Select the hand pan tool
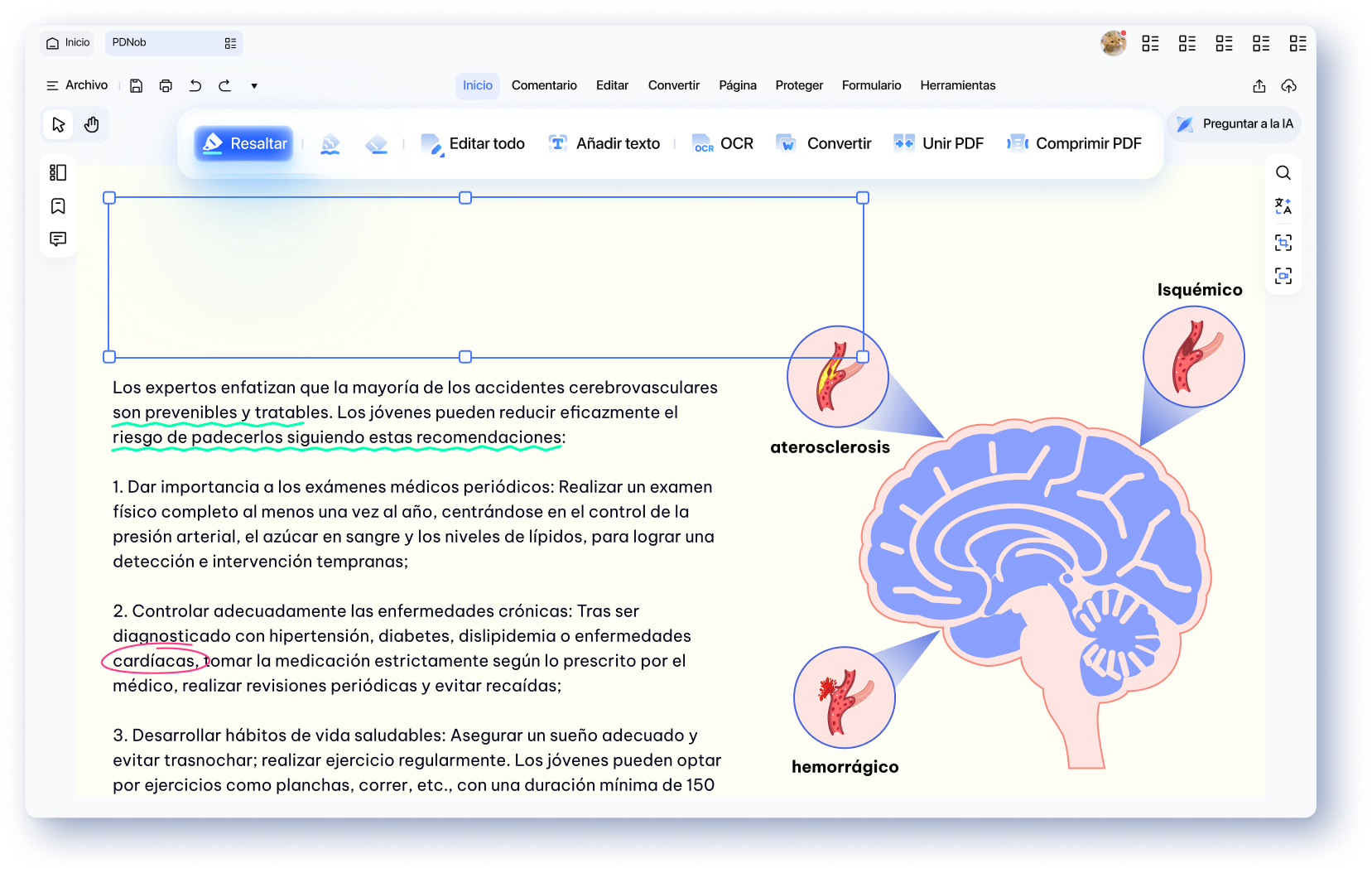 (92, 124)
